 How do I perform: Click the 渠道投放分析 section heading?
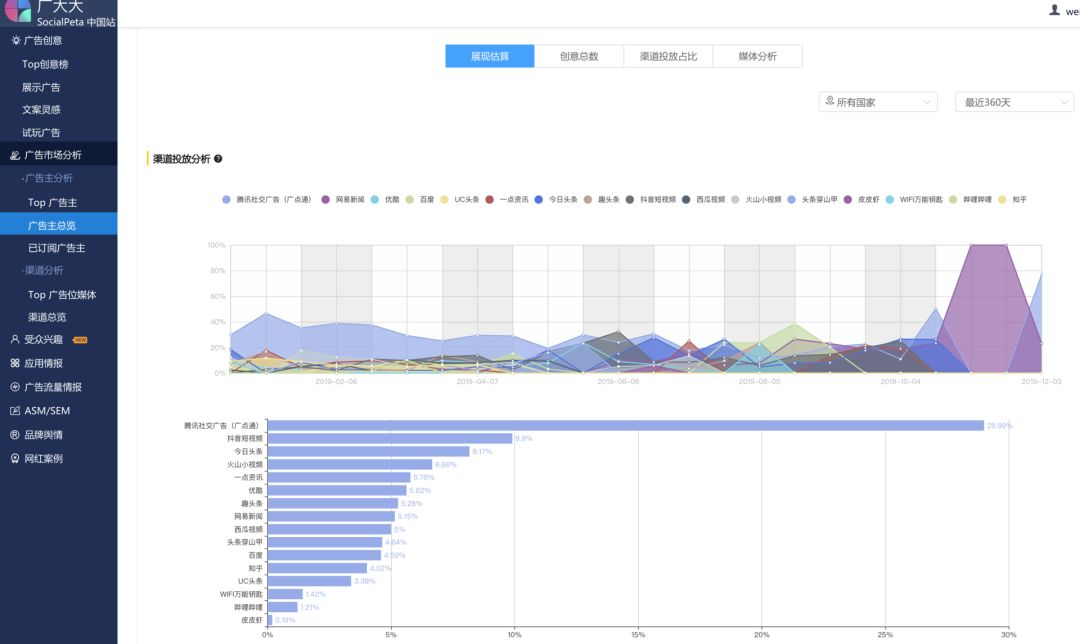pyautogui.click(x=181, y=159)
